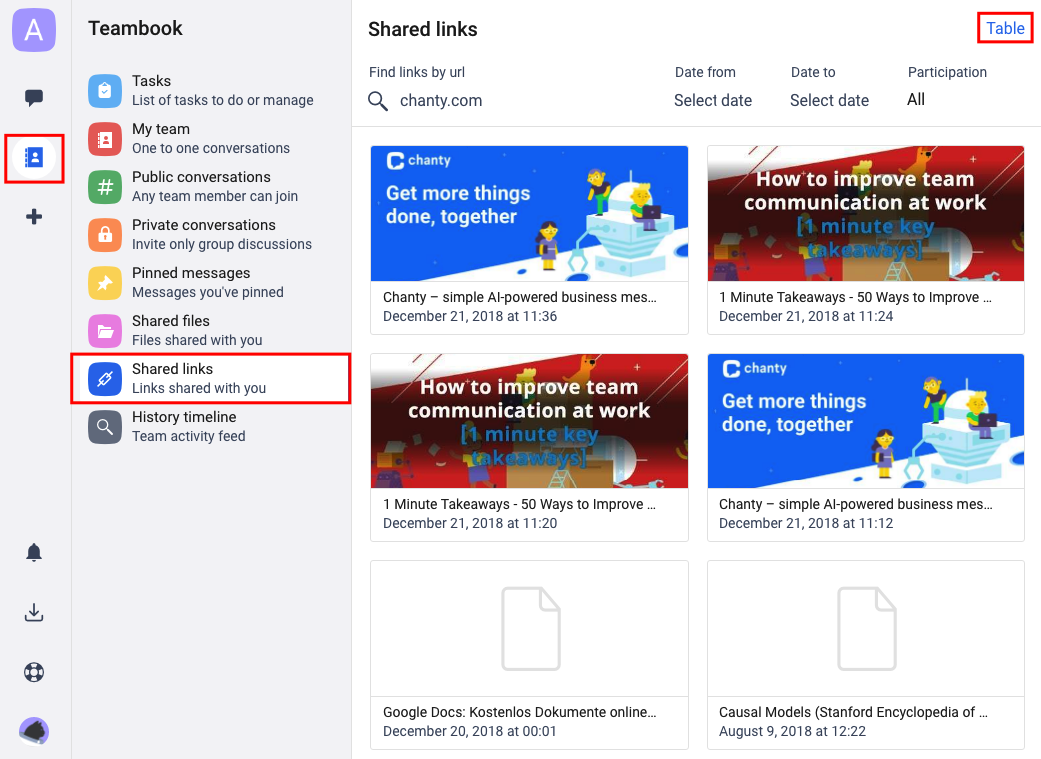Open Shared files section

tap(211, 331)
